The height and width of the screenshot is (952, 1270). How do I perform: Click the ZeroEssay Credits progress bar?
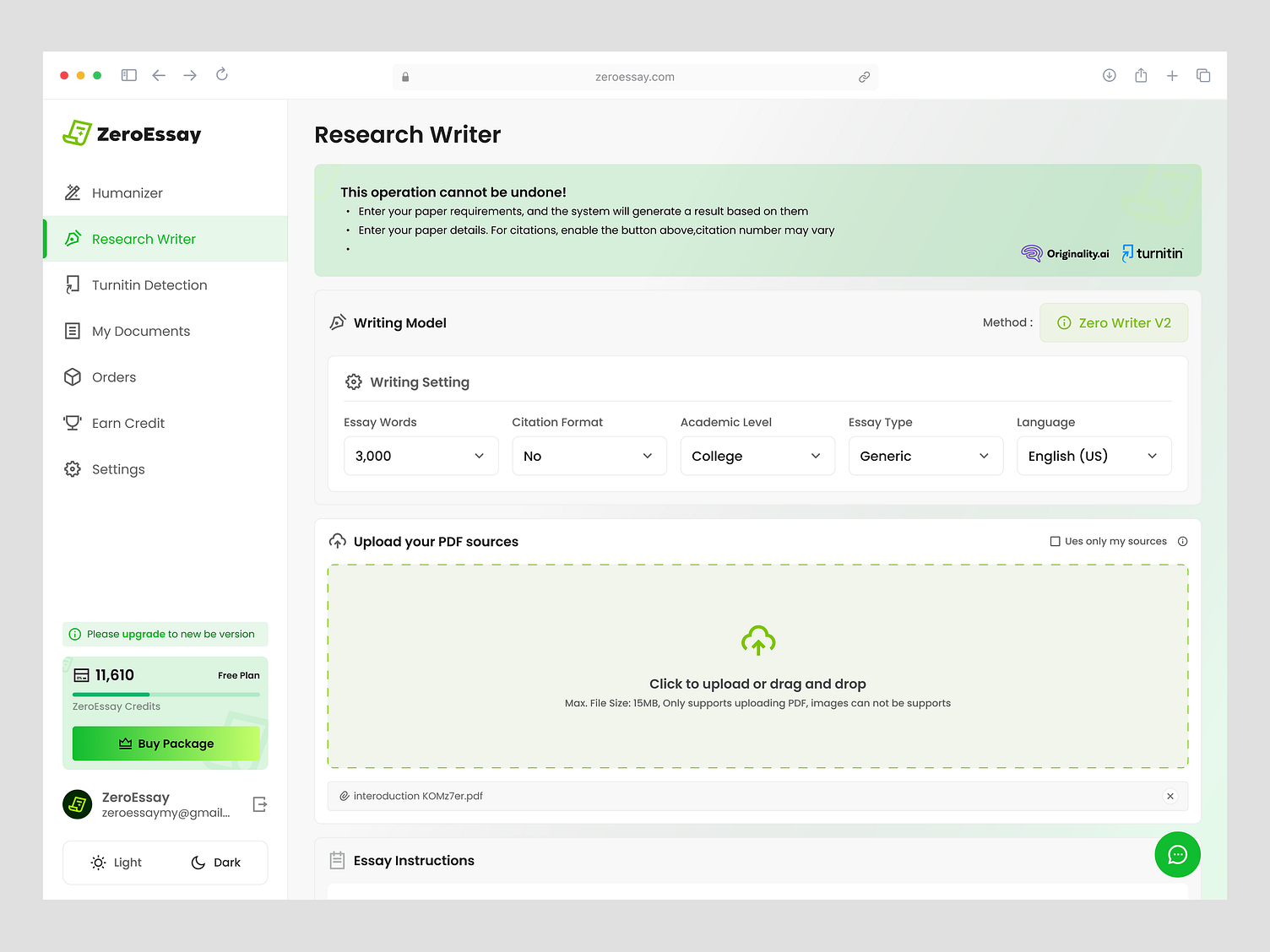coord(166,694)
